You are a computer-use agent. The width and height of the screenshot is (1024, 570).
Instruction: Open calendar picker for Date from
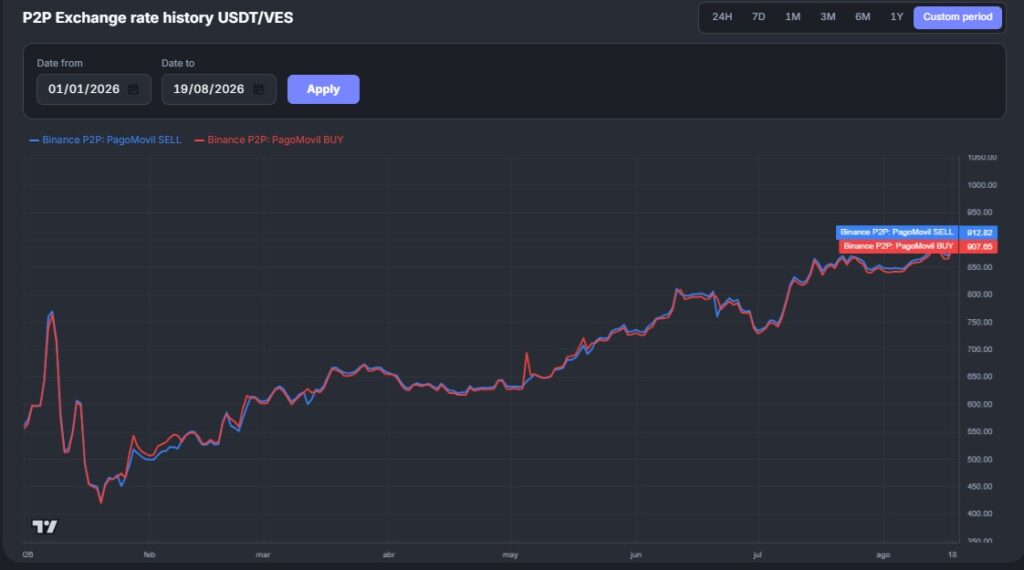[x=133, y=89]
